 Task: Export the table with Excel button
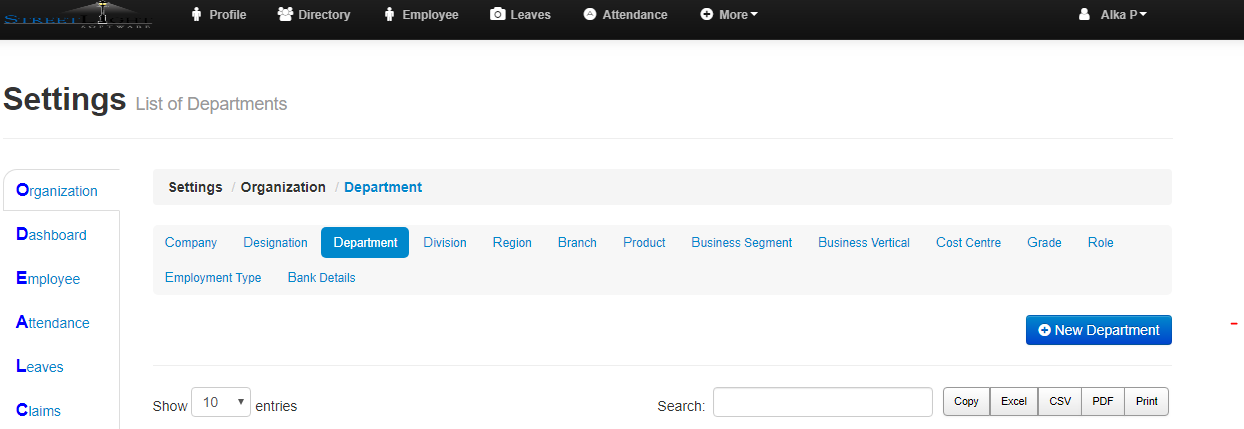[1014, 402]
